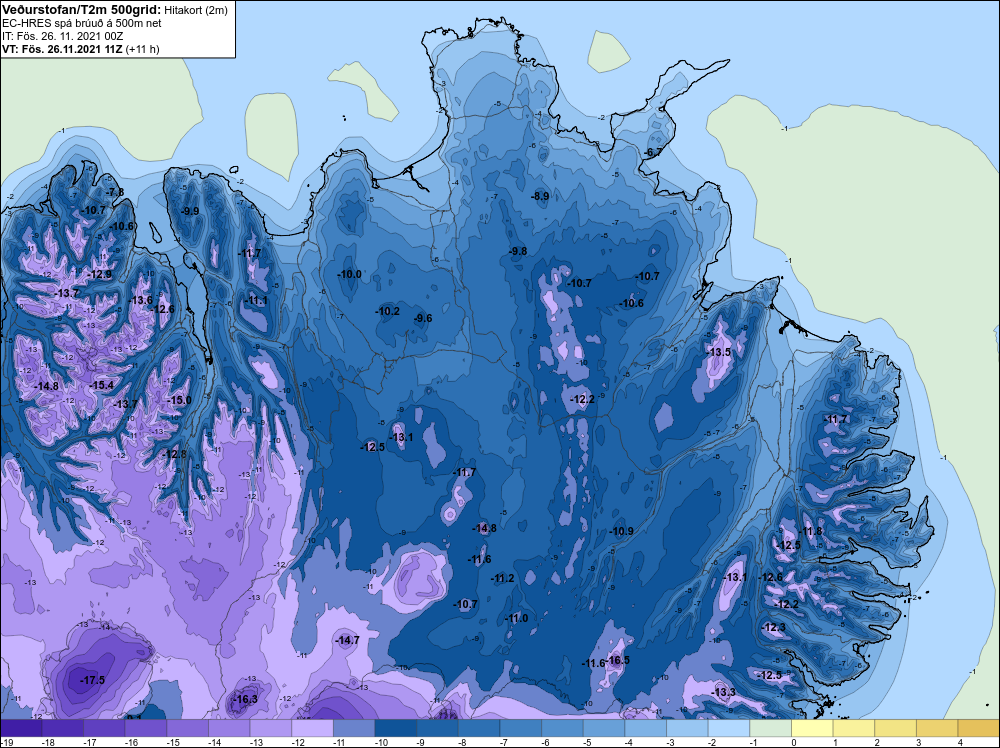Click the -17.5 temperature label on the map
This screenshot has height=748, width=1000.
(92, 680)
